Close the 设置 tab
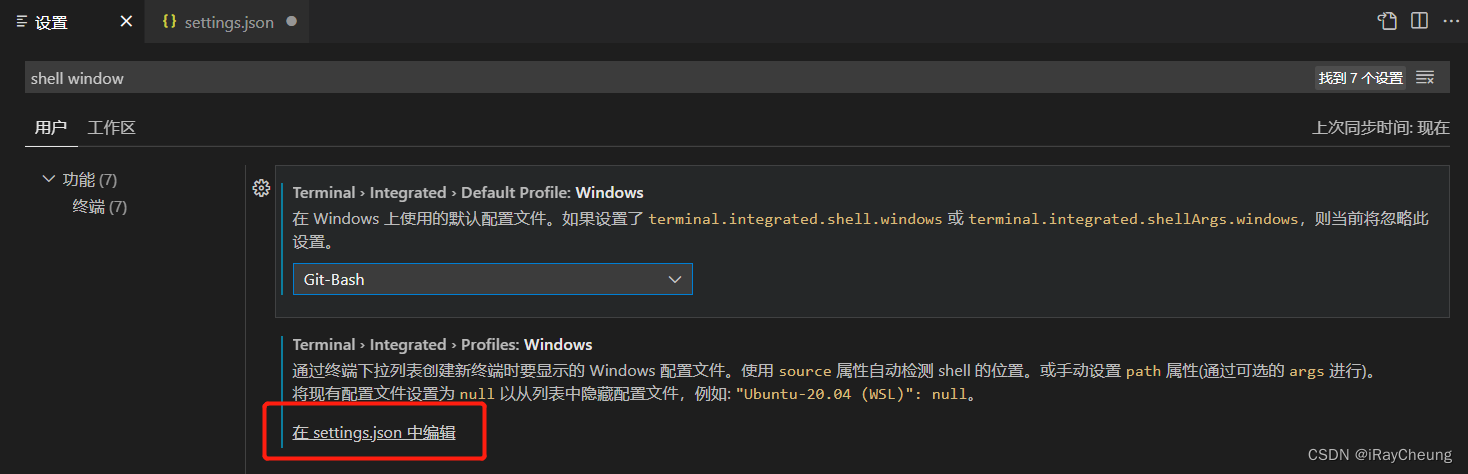Screen dimensions: 1468x474 point(126,21)
